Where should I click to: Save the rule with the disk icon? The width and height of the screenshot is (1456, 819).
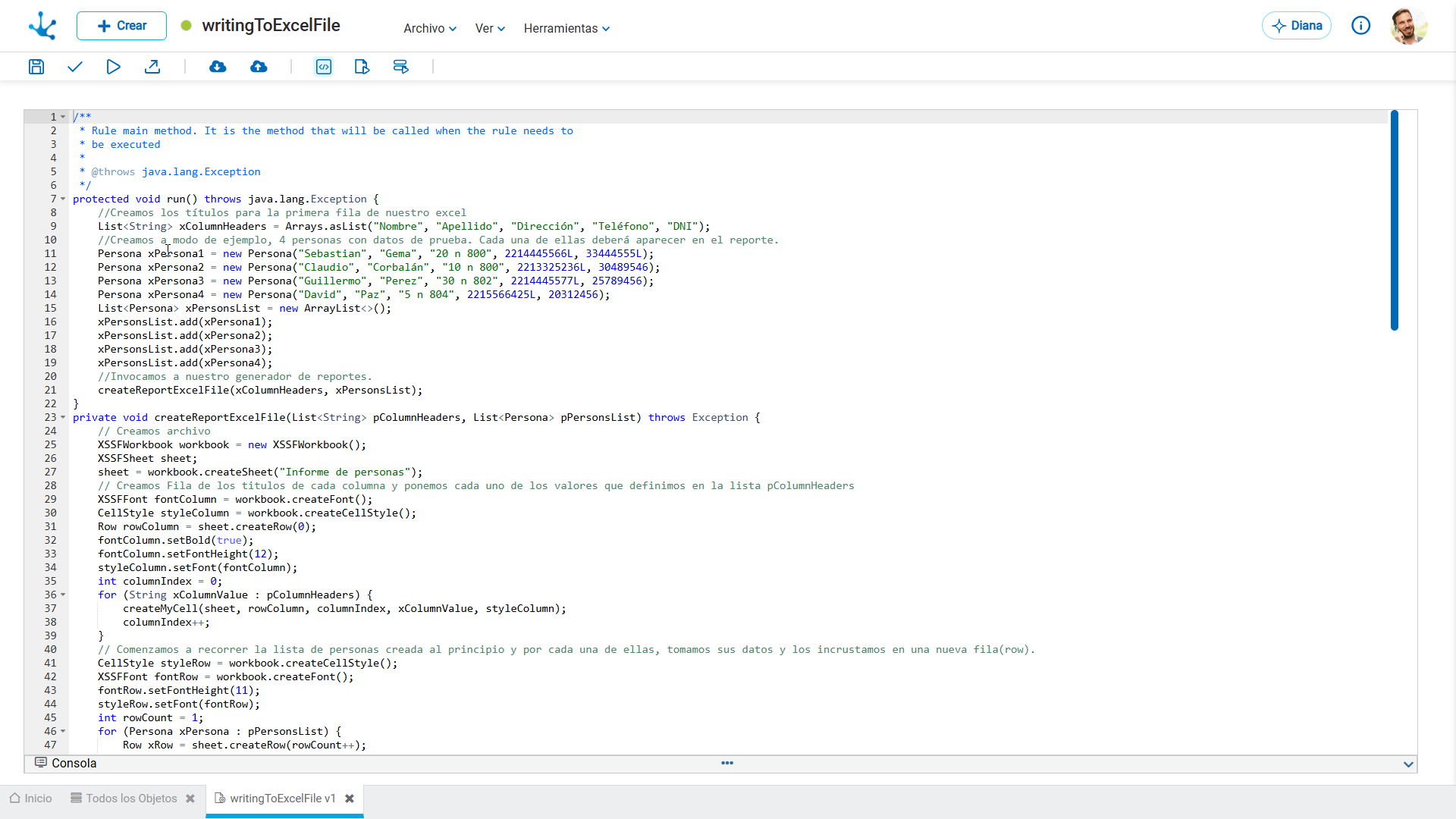pos(36,67)
